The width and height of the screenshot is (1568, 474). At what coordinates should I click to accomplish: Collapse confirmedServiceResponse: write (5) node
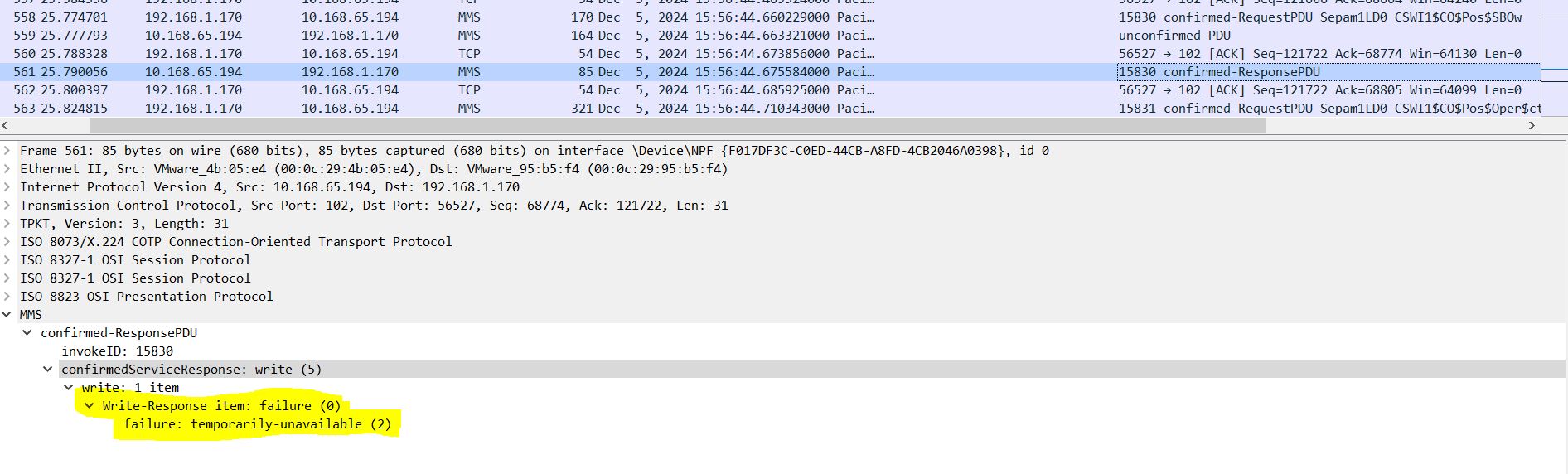coord(48,369)
